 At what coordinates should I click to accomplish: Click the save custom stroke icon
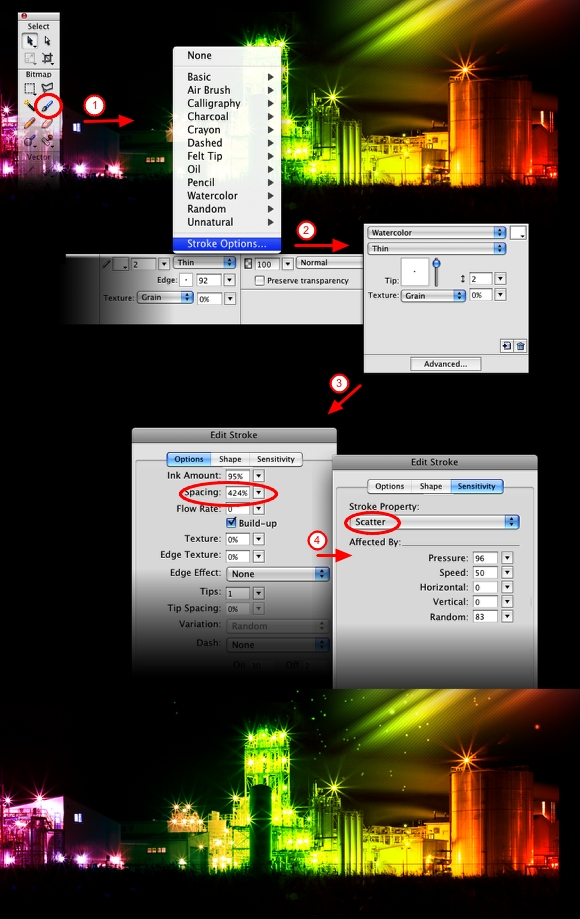tap(506, 346)
